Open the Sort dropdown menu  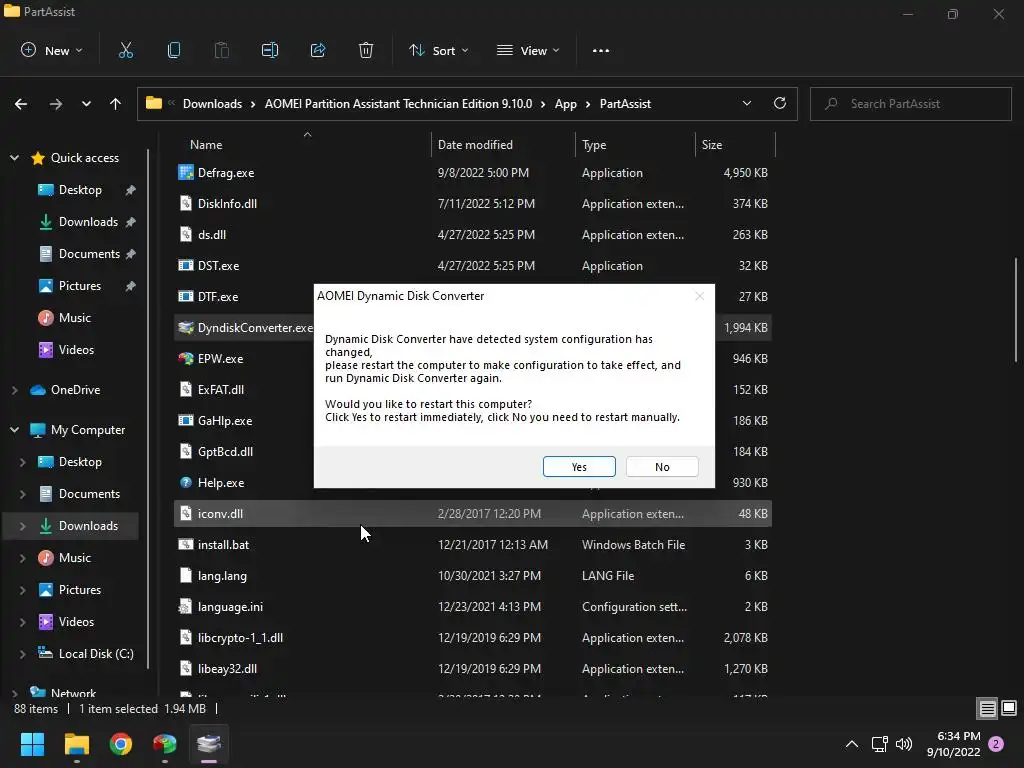click(438, 50)
